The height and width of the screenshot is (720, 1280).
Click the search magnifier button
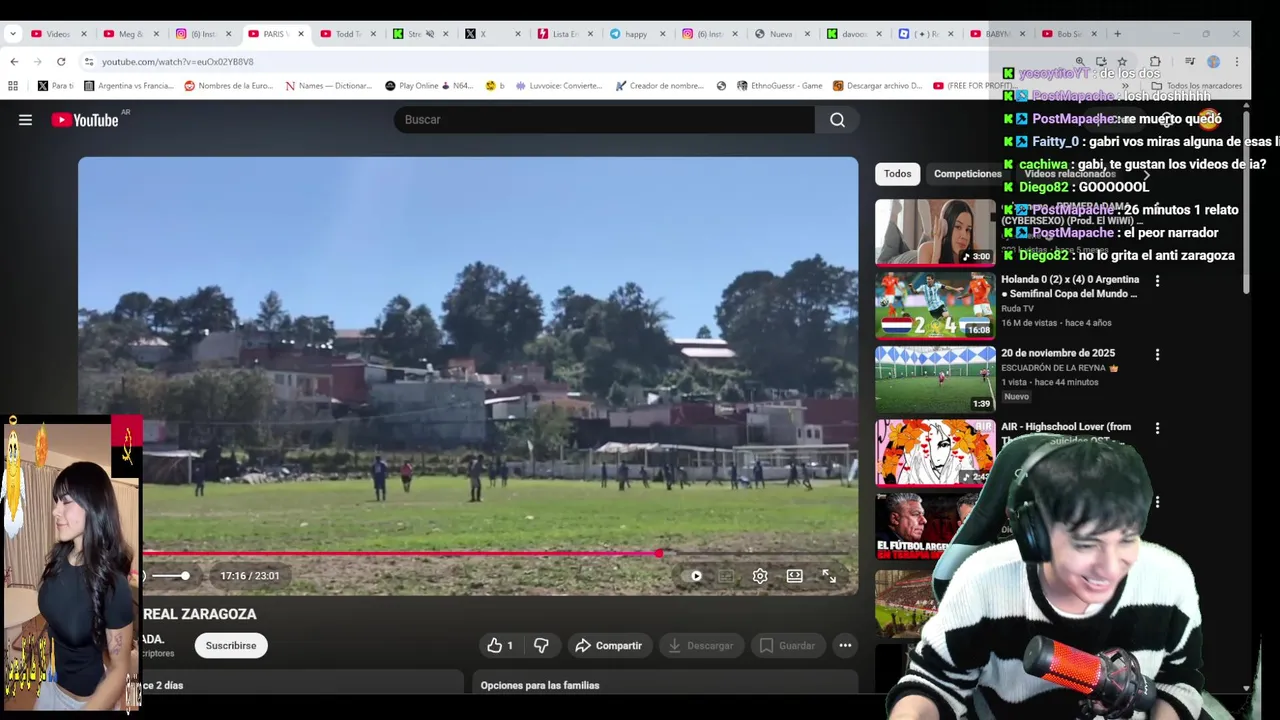(837, 120)
